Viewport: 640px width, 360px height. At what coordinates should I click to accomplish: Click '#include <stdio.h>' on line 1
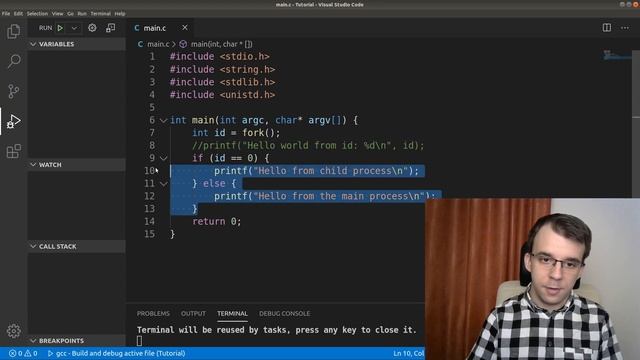(x=220, y=57)
